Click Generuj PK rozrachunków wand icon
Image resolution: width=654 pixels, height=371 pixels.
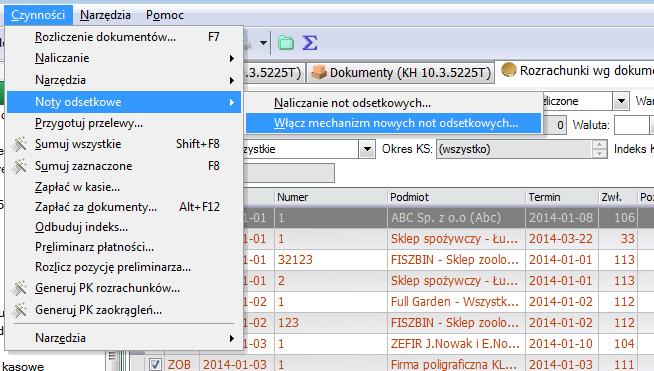coord(19,288)
